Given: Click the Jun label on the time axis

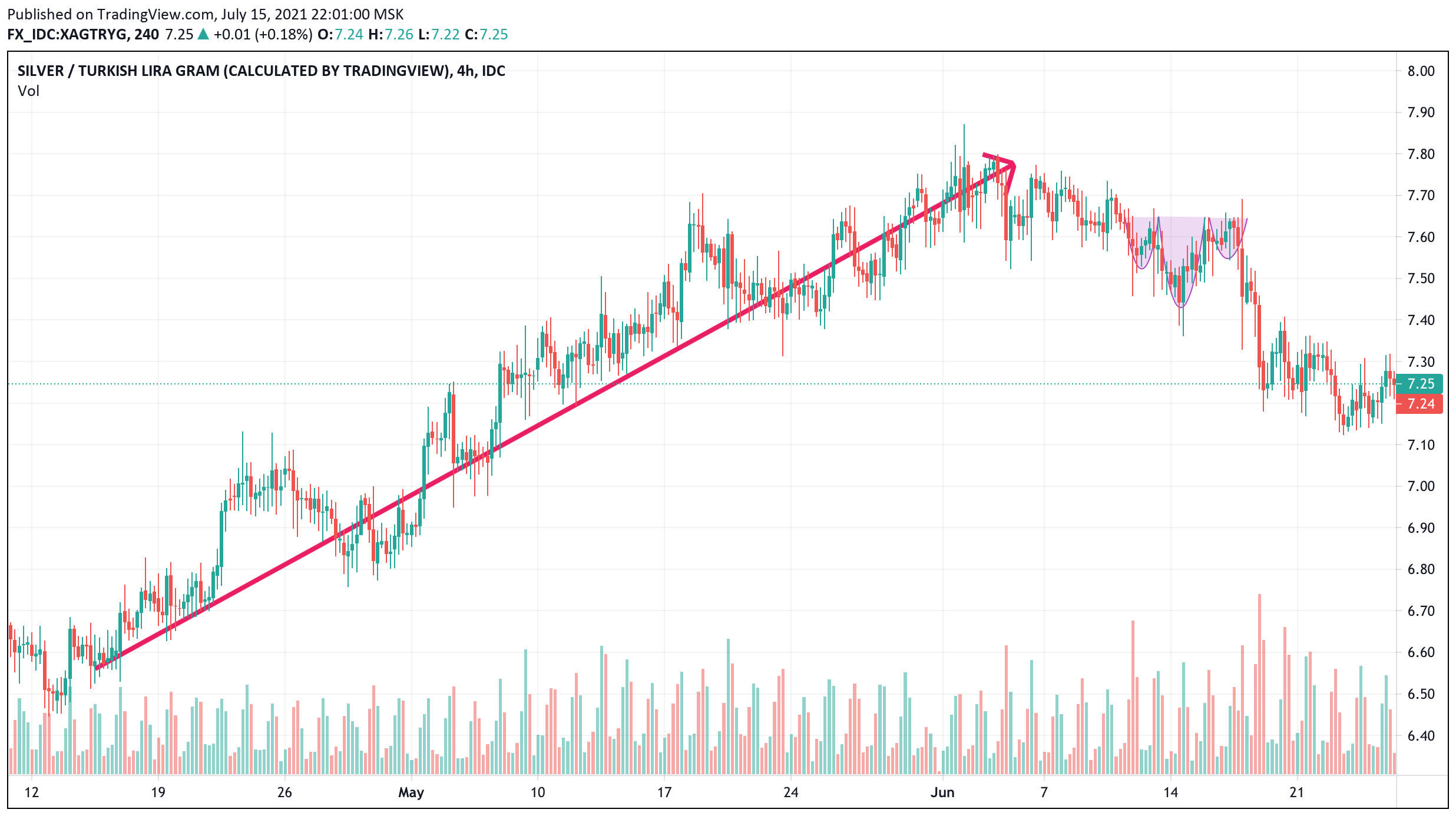Looking at the screenshot, I should [x=942, y=792].
